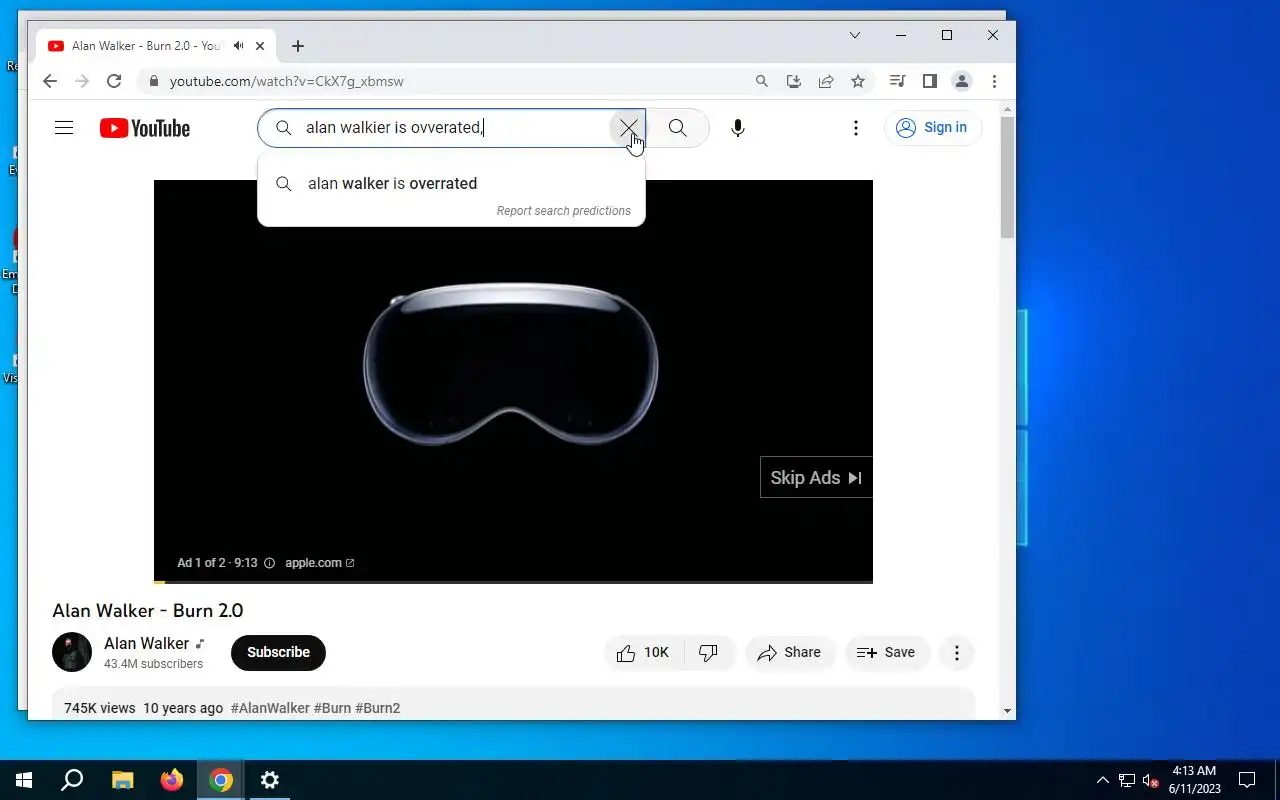Subscribe to the Alan Walker channel

tap(278, 652)
